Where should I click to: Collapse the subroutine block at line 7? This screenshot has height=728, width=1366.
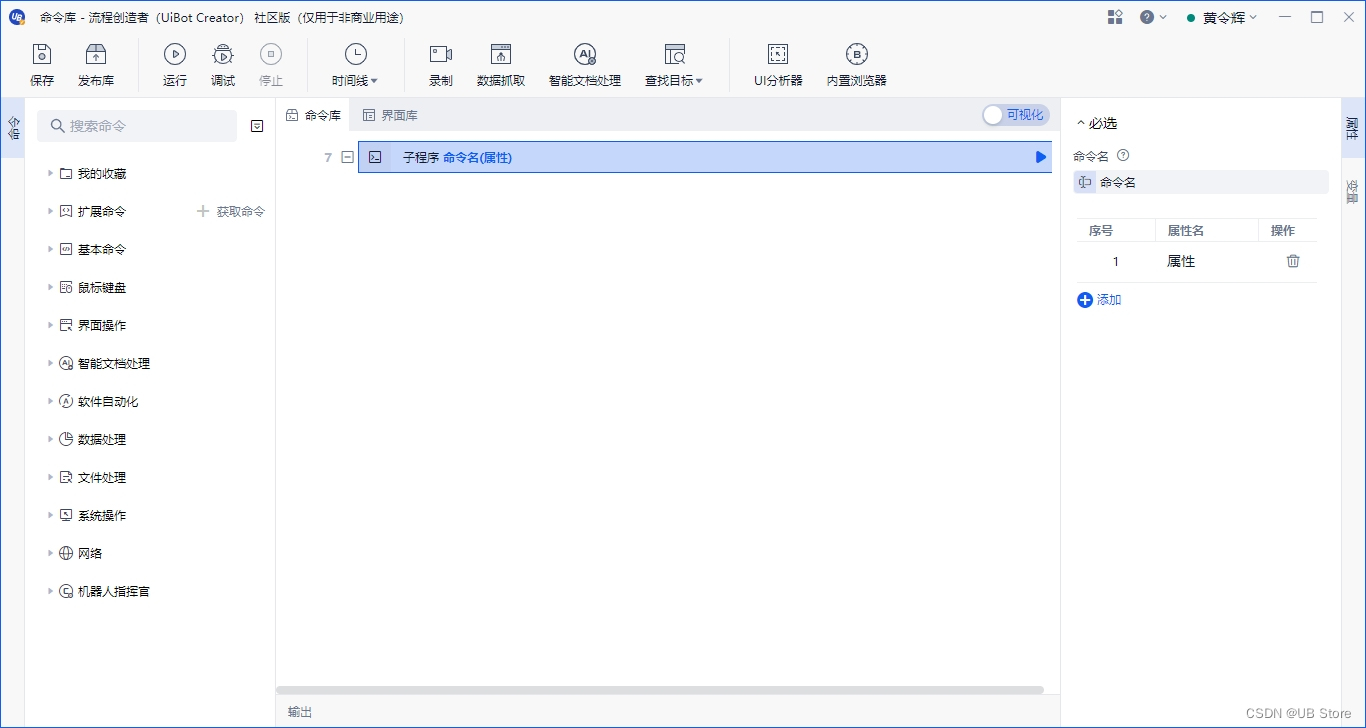tap(347, 157)
